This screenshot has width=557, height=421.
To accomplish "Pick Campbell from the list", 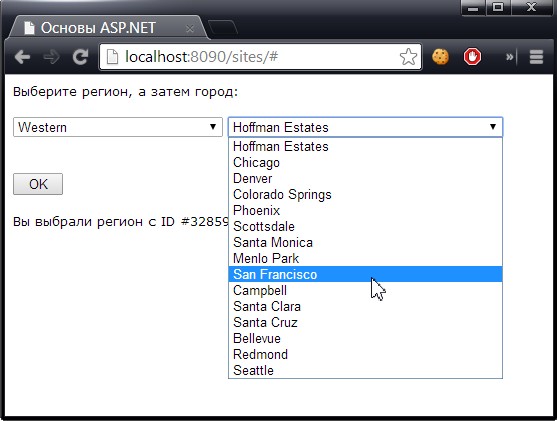I will click(365, 290).
